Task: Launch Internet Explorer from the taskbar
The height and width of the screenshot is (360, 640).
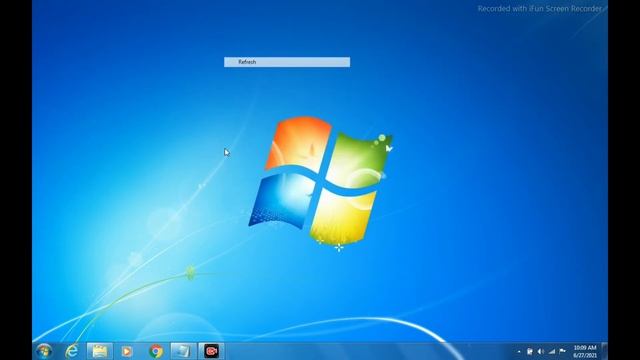Action: pyautogui.click(x=72, y=351)
